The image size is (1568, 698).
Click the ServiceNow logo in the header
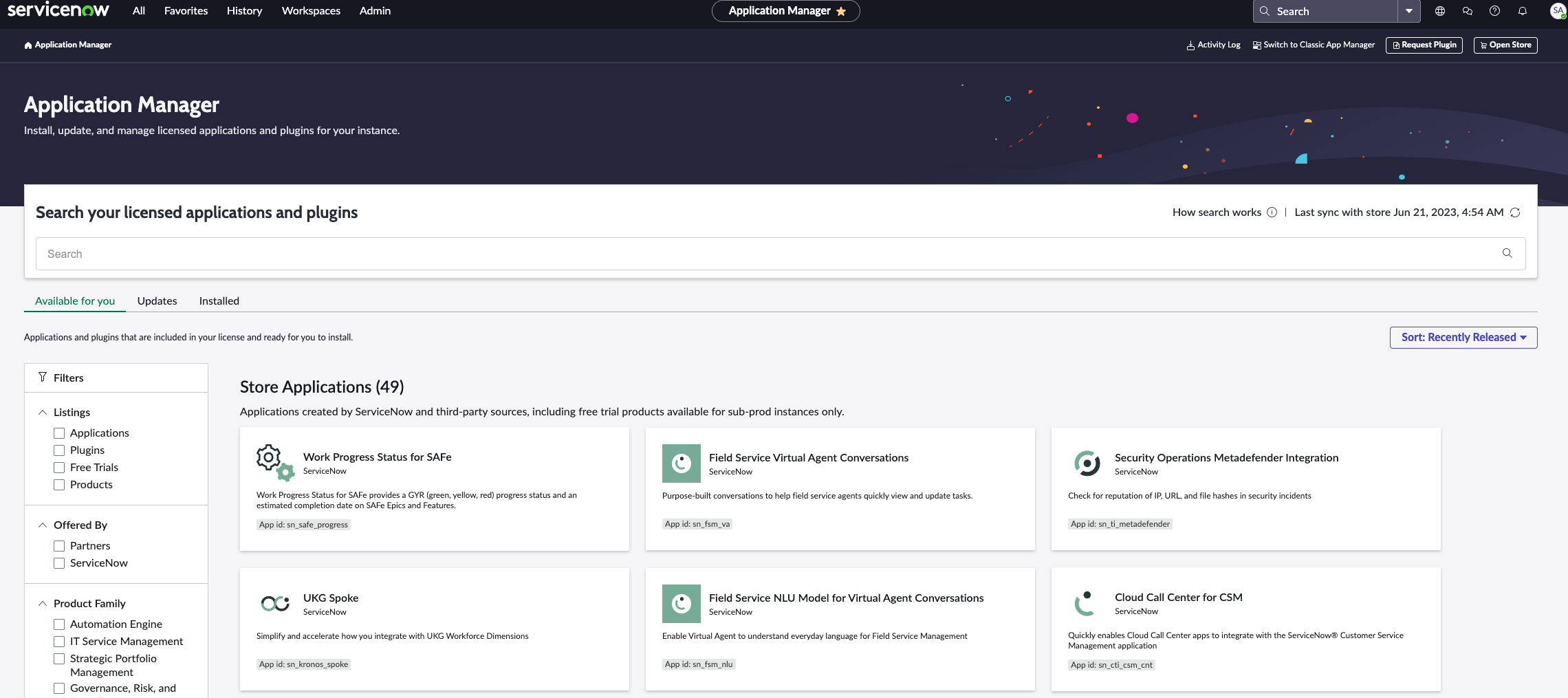pyautogui.click(x=58, y=10)
